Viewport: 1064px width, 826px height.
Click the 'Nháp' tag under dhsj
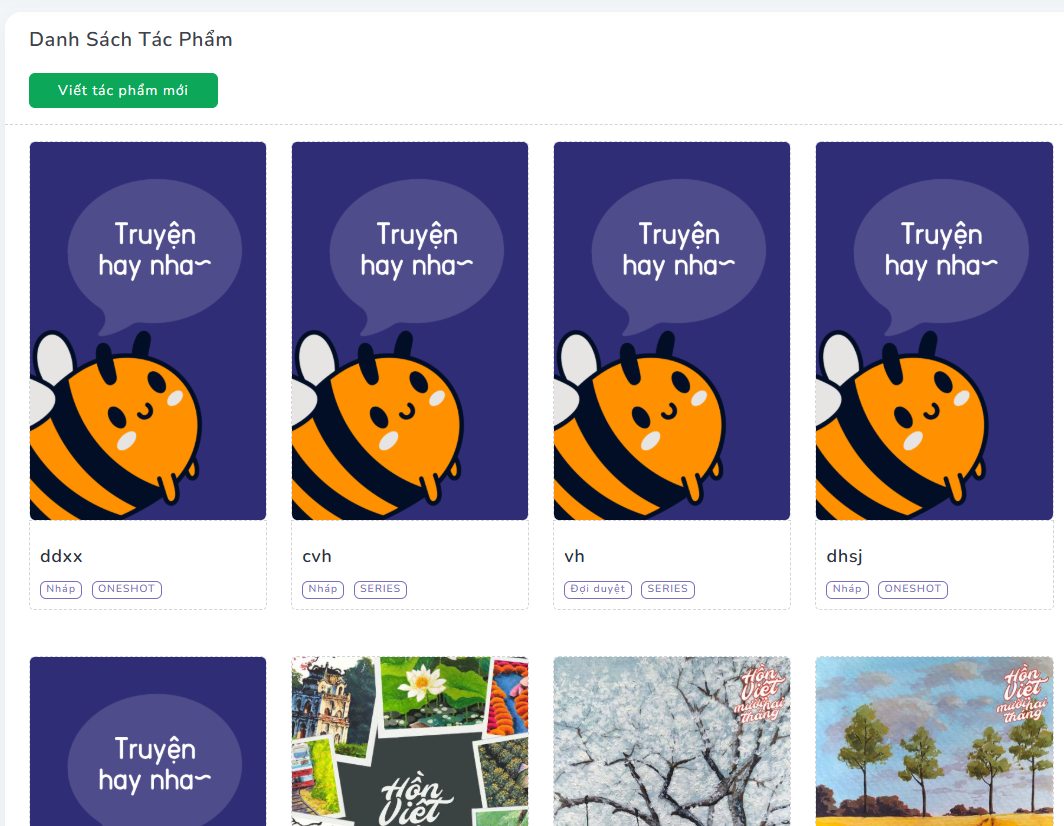click(847, 589)
